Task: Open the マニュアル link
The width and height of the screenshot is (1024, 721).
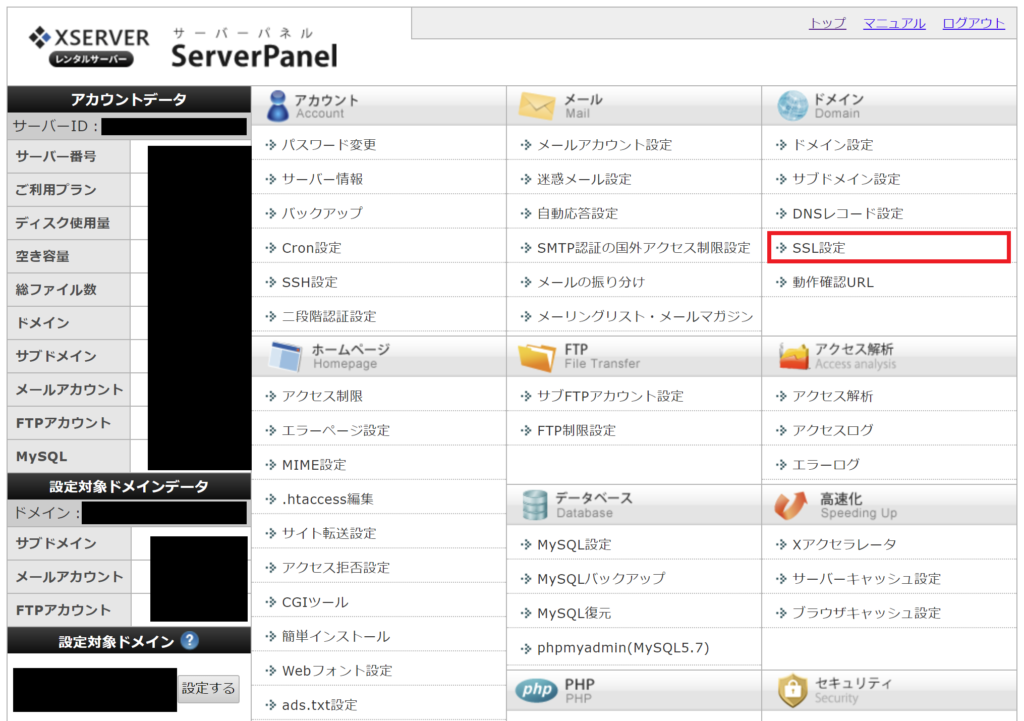Action: (894, 24)
